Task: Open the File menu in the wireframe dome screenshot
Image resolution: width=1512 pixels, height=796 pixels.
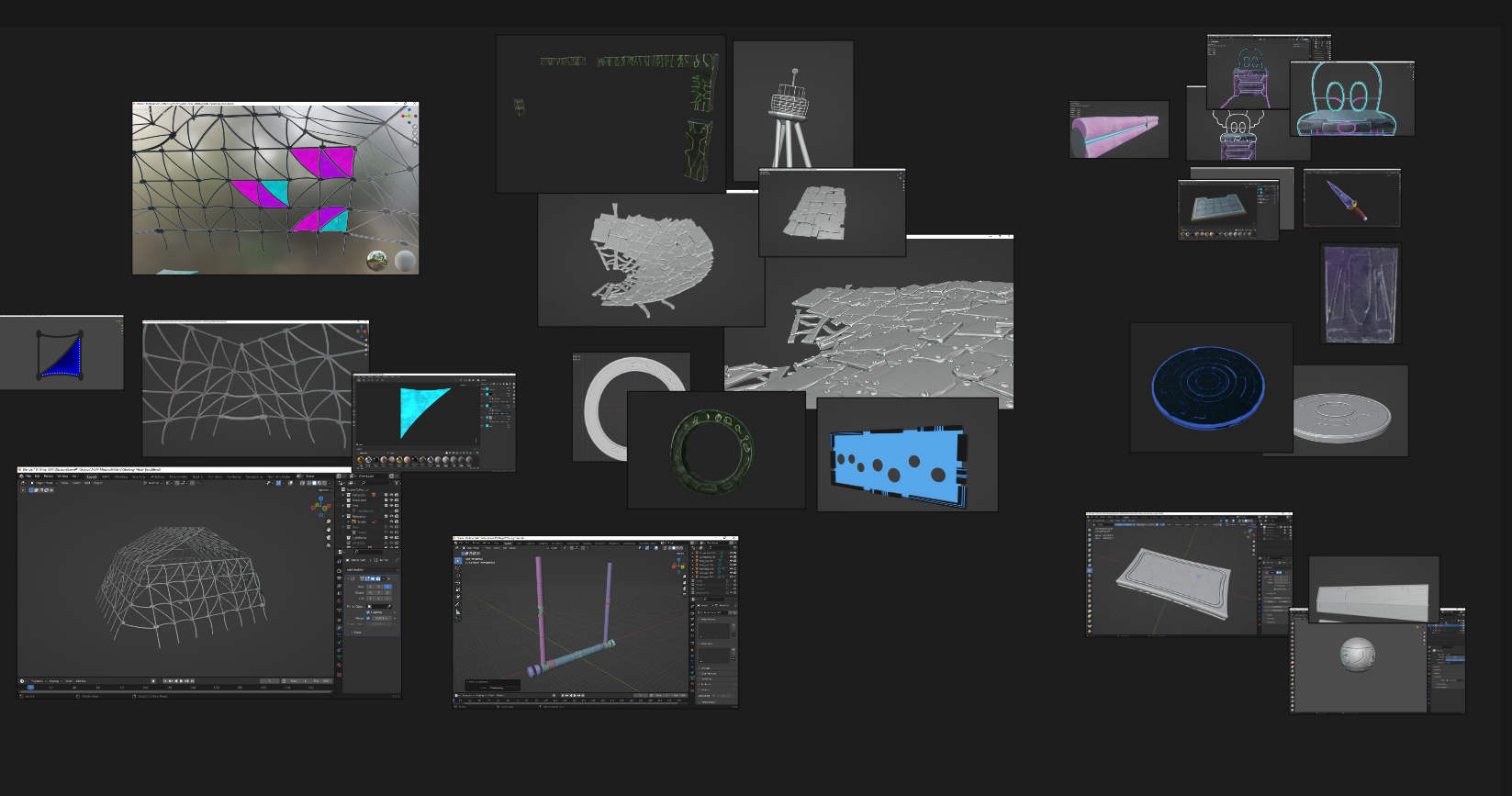Action: 28,476
